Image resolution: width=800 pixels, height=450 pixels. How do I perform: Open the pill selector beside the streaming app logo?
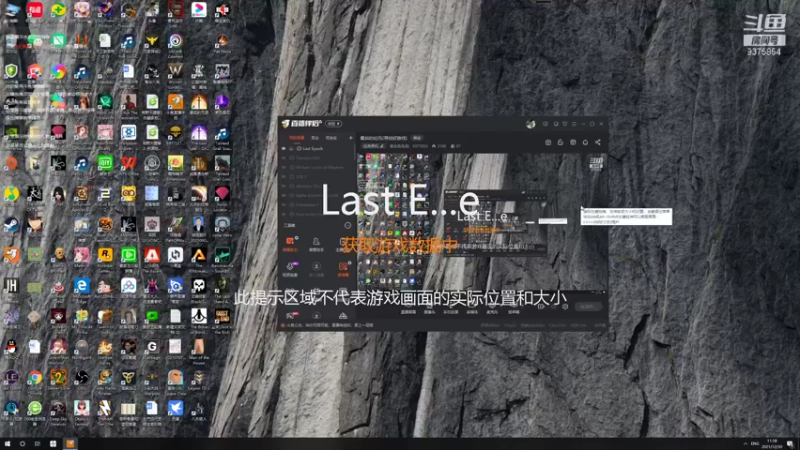click(x=334, y=123)
